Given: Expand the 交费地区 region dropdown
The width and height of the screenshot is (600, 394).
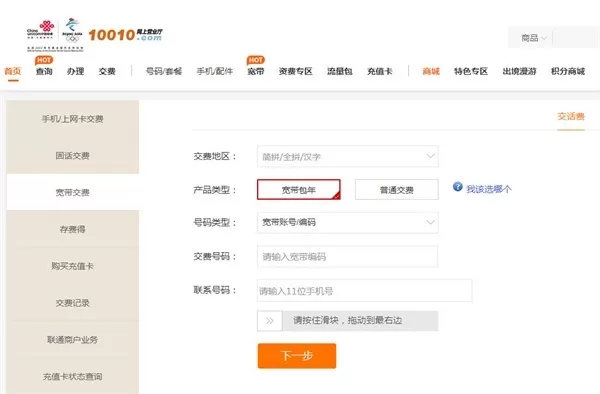Looking at the screenshot, I should (347, 156).
